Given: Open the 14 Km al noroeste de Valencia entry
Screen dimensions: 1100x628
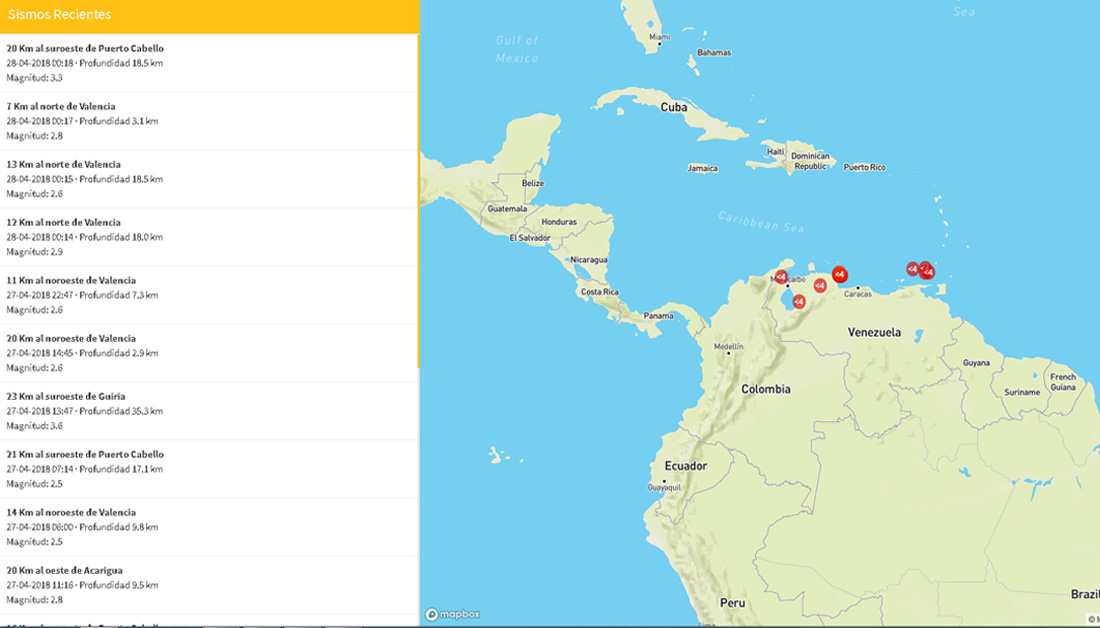Looking at the screenshot, I should [x=209, y=527].
